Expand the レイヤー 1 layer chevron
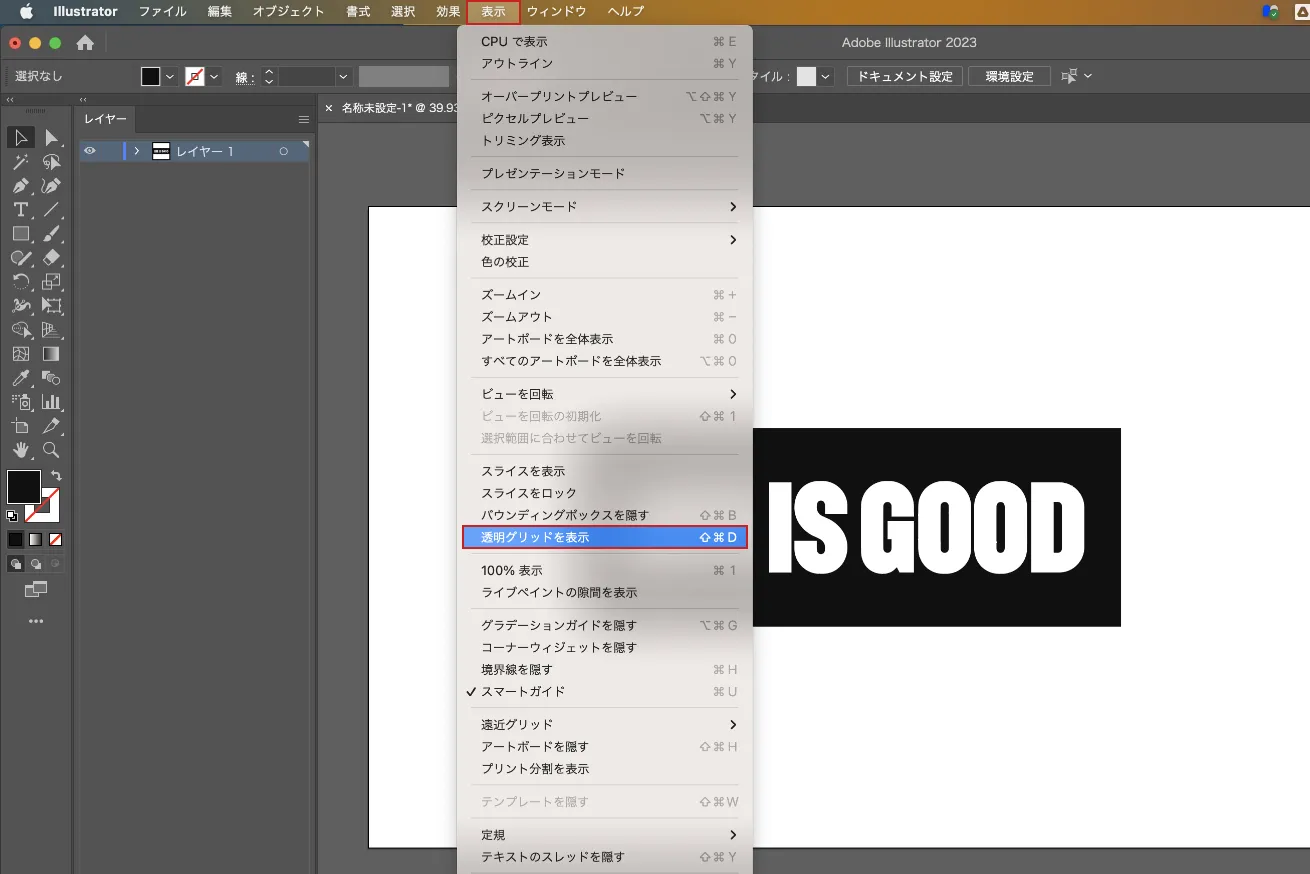 tap(137, 151)
